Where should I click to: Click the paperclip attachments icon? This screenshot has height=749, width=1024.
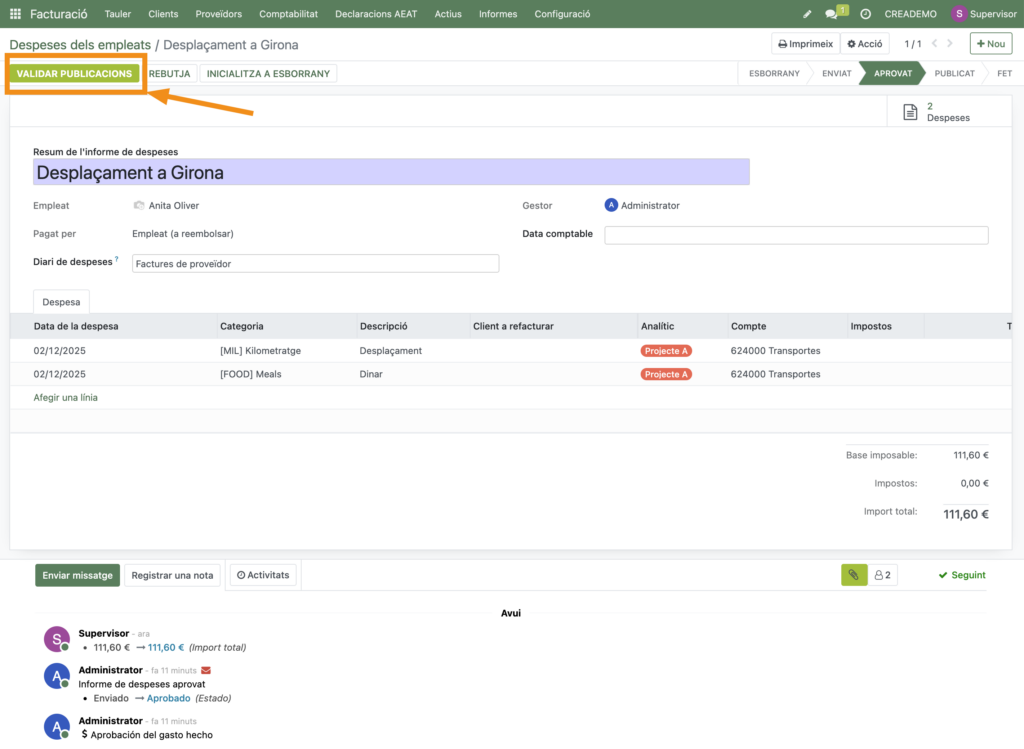click(x=853, y=575)
